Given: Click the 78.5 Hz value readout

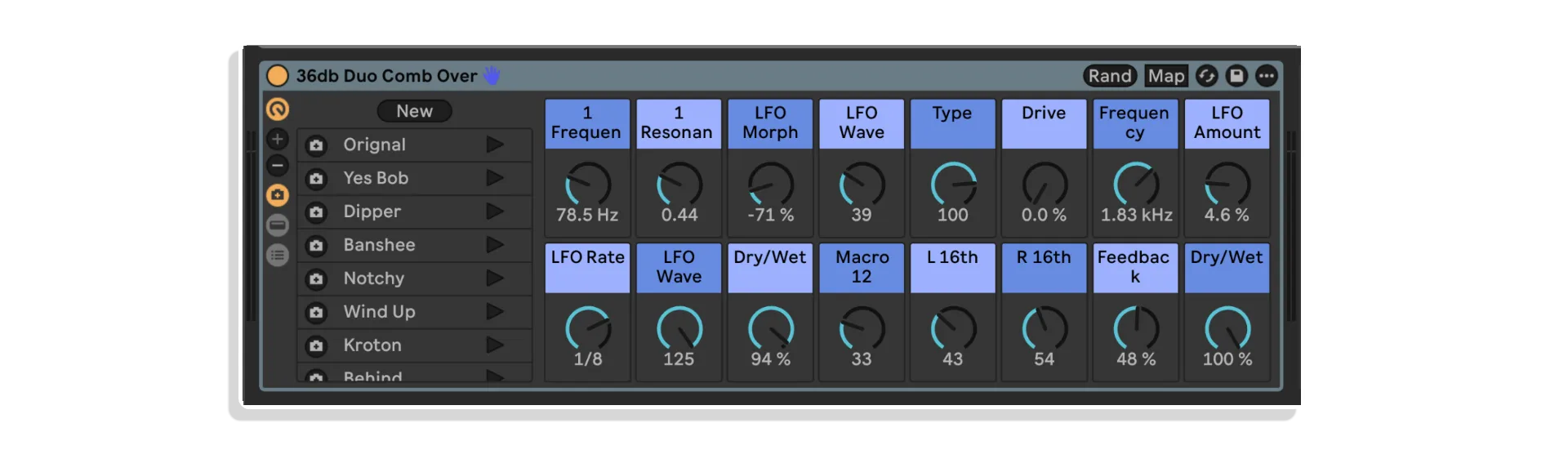Looking at the screenshot, I should [x=587, y=216].
